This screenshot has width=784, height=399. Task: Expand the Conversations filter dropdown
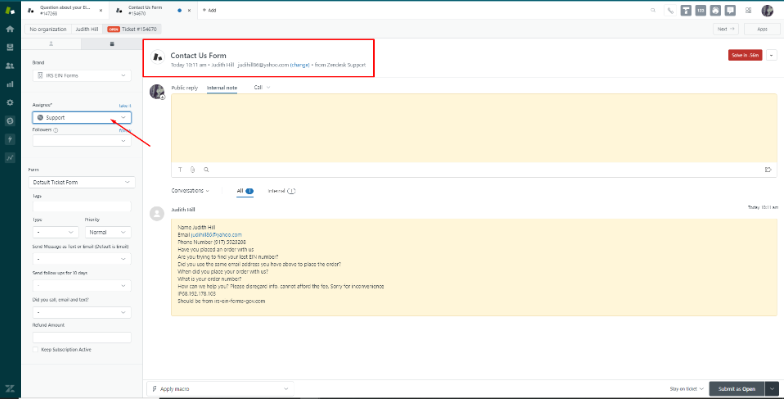190,190
